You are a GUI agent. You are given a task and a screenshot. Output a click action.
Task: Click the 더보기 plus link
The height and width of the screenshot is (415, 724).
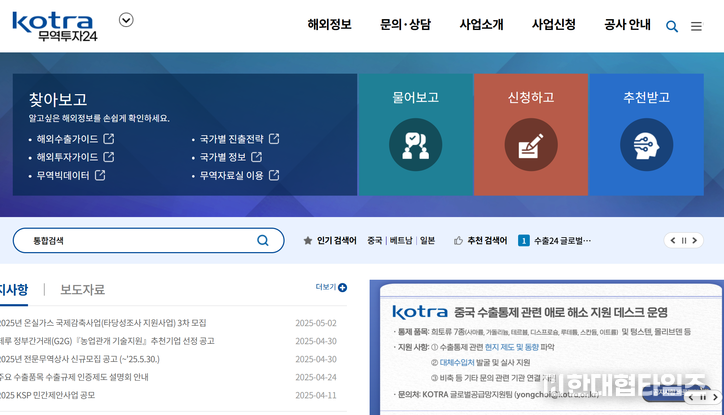(331, 287)
